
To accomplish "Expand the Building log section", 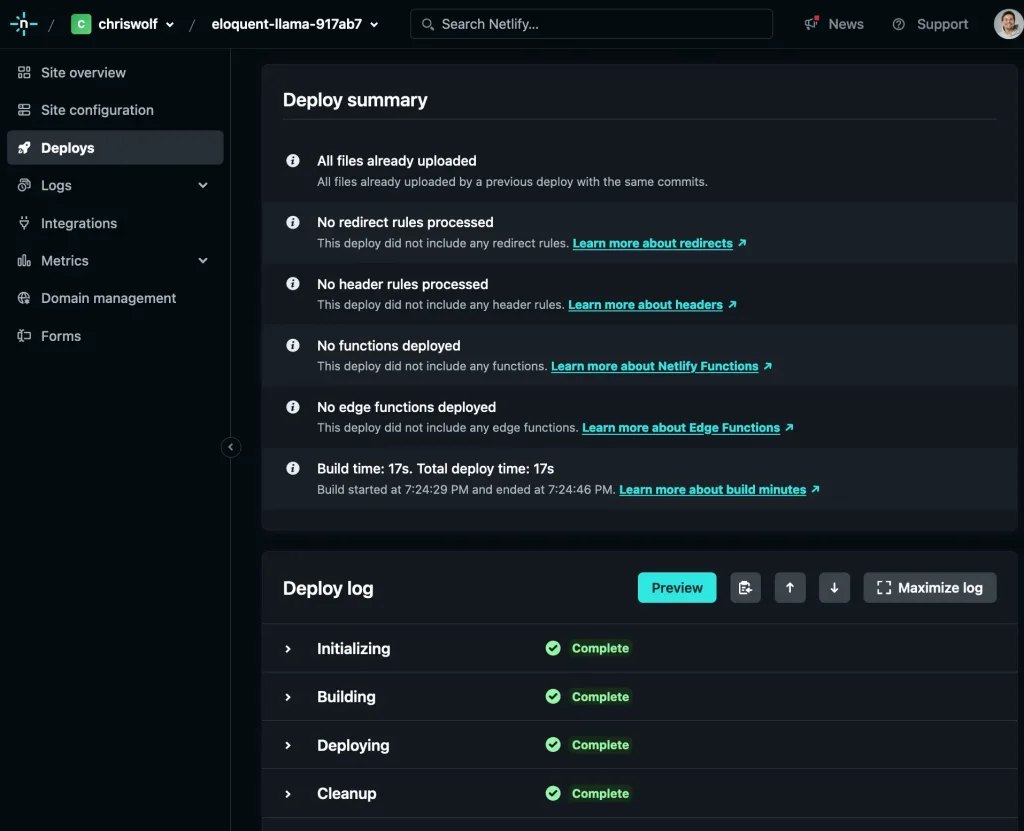I will point(289,696).
